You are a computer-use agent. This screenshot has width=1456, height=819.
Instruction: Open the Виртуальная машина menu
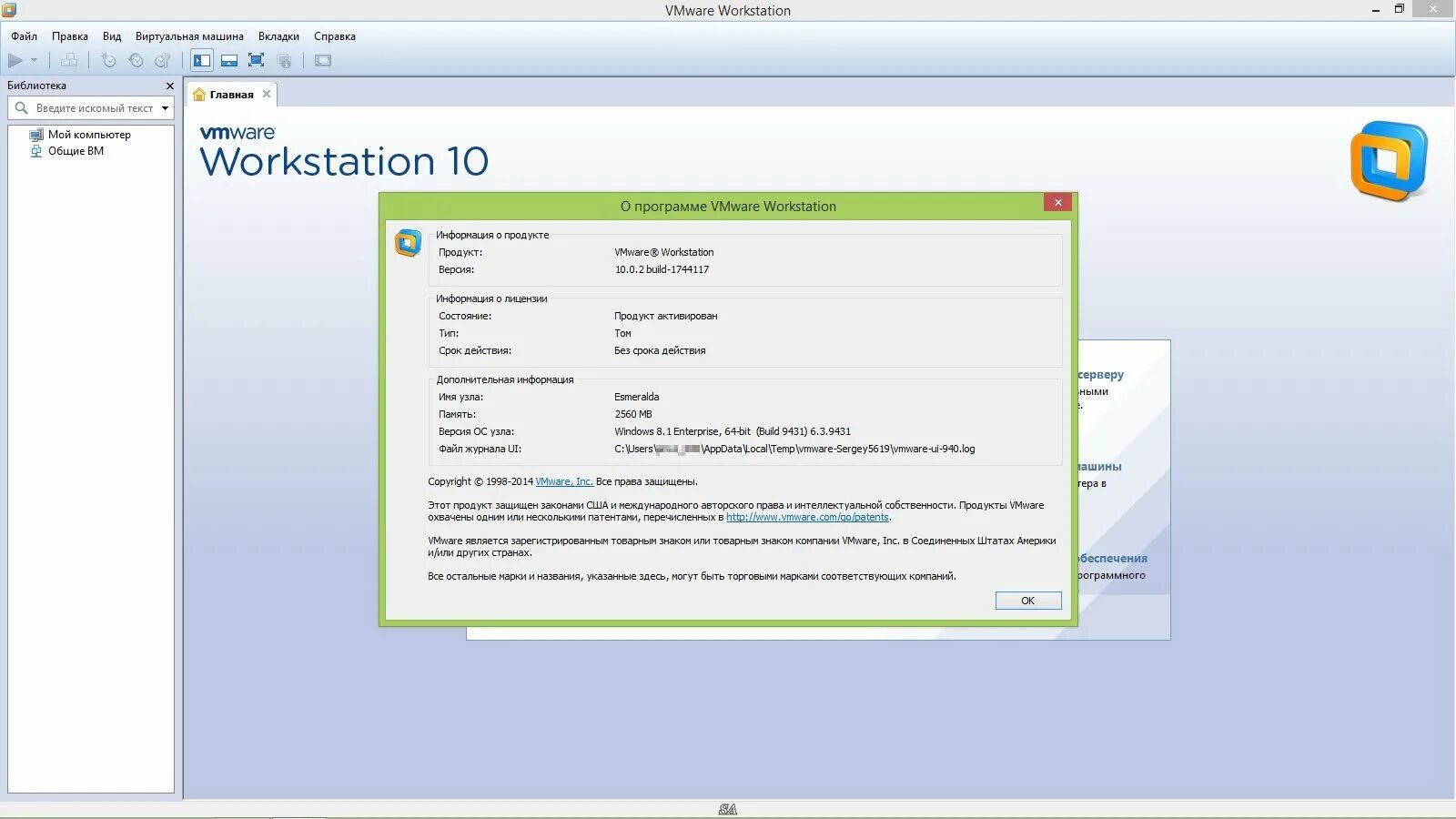[x=189, y=36]
